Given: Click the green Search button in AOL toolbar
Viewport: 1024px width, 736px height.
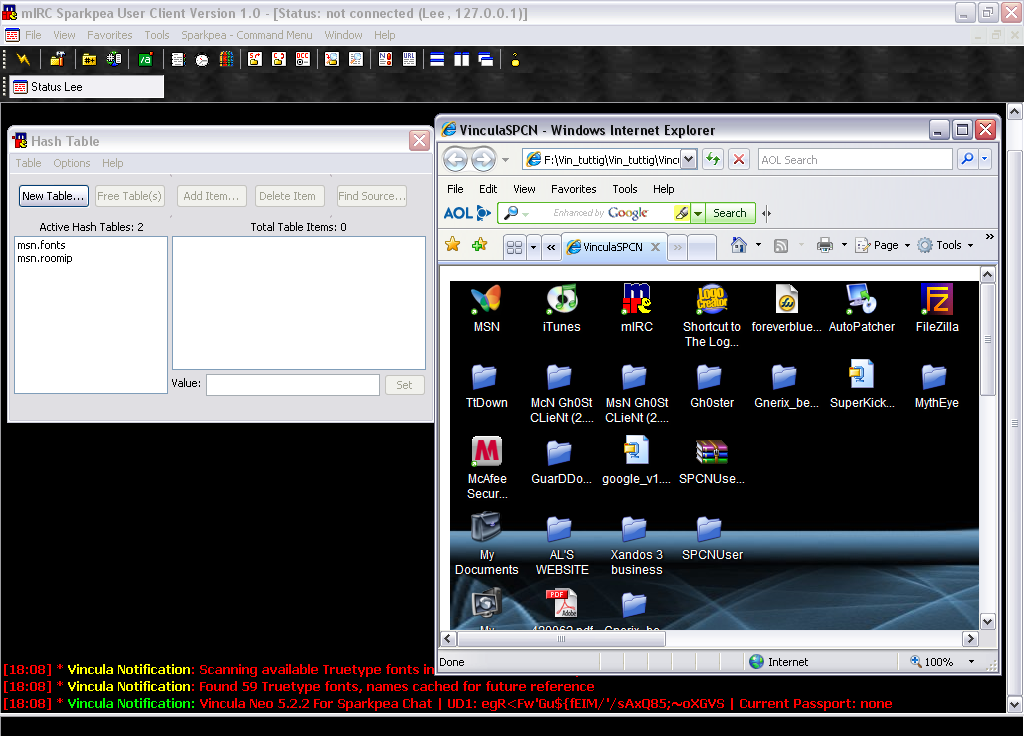Looking at the screenshot, I should [729, 213].
